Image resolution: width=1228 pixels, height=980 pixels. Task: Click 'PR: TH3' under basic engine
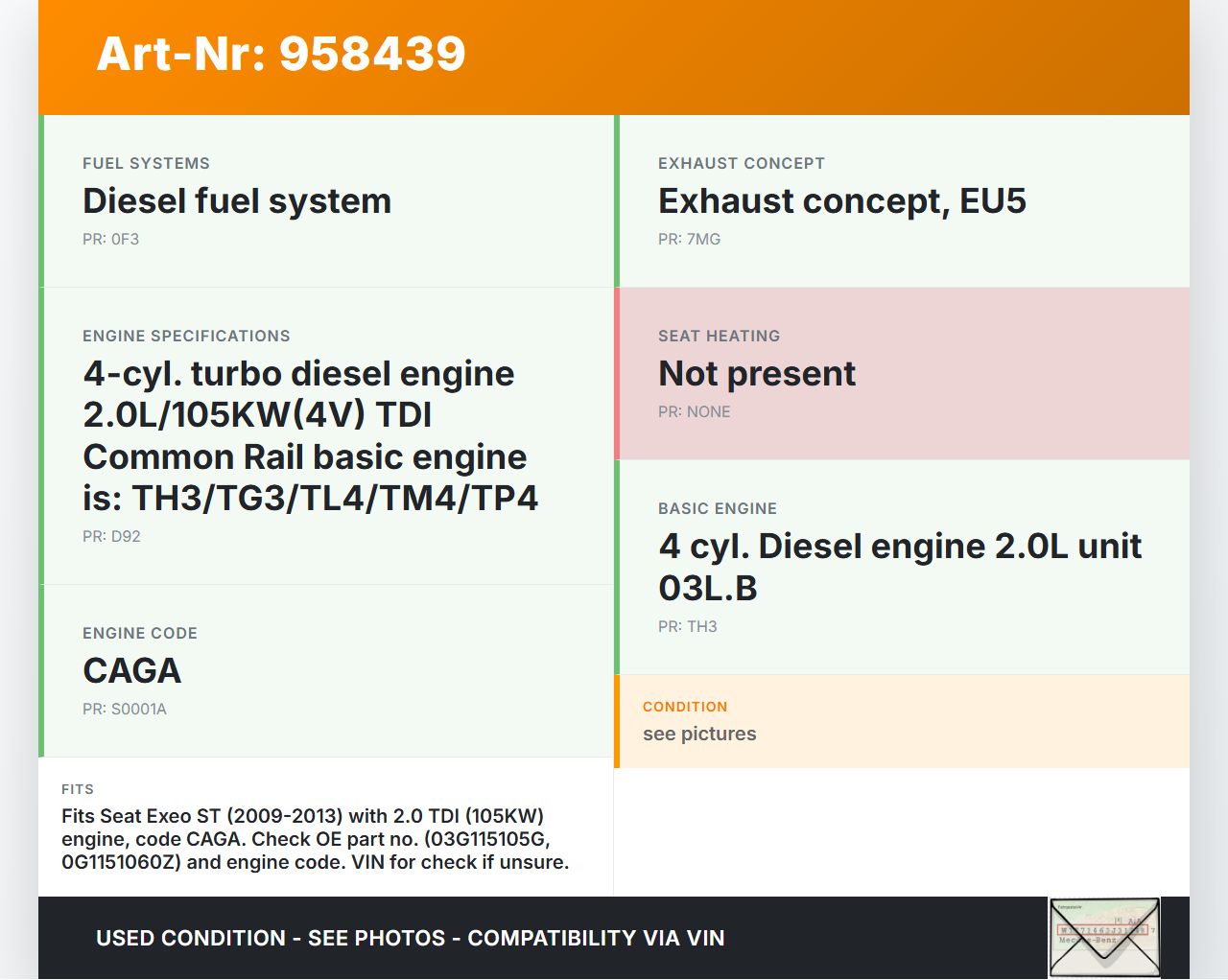[x=688, y=627]
